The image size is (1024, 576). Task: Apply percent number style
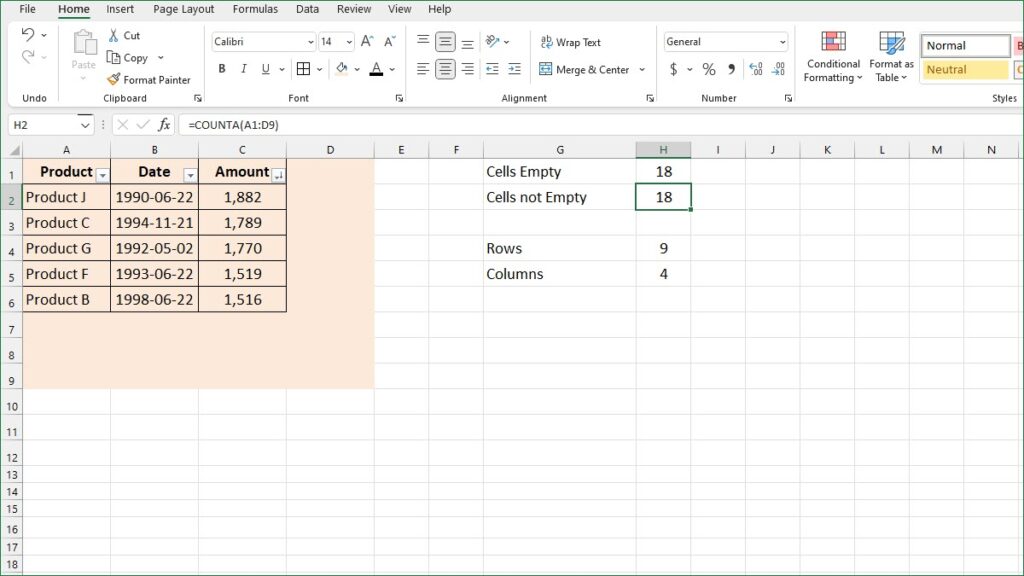(x=707, y=70)
